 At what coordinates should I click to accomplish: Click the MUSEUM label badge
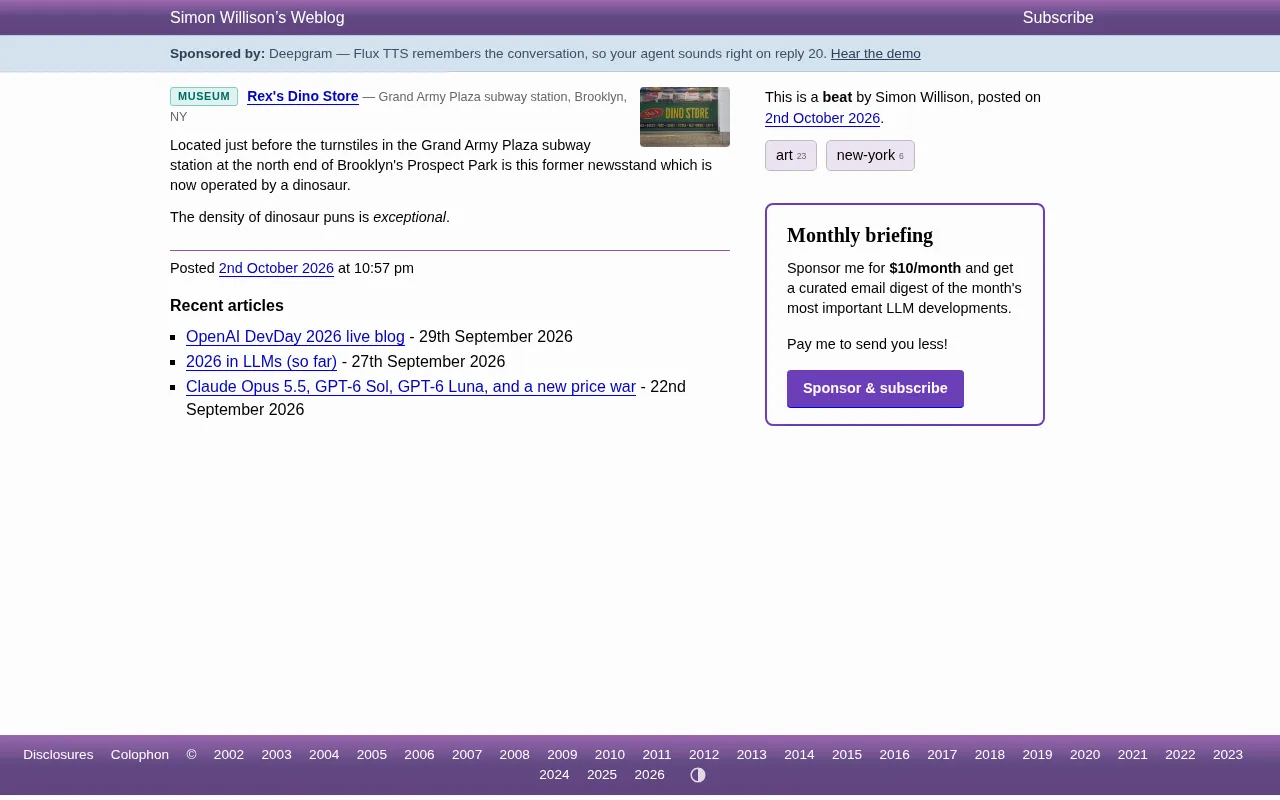point(204,96)
